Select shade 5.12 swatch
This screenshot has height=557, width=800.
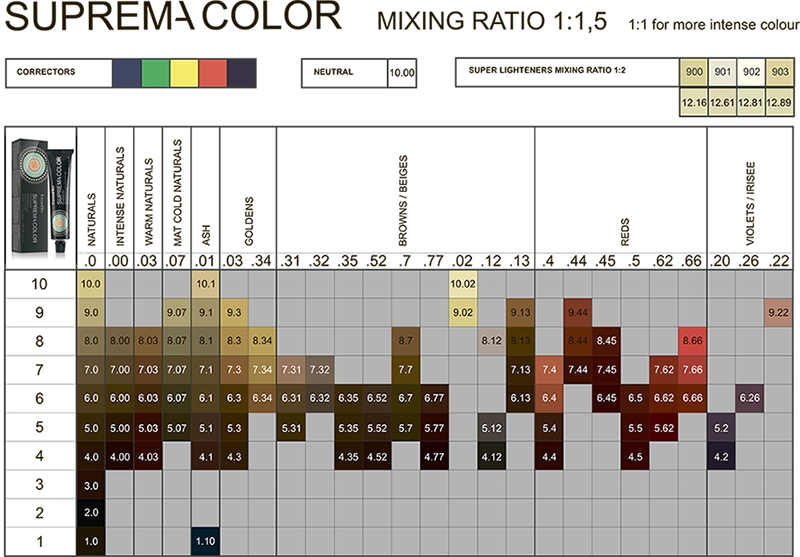coord(491,428)
